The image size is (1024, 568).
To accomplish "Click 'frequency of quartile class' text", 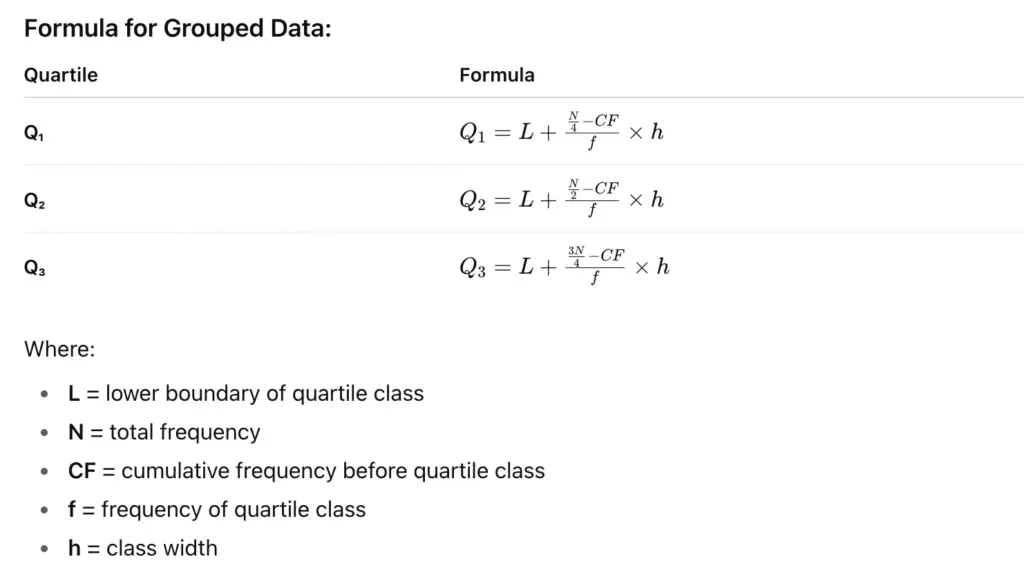I will [233, 509].
